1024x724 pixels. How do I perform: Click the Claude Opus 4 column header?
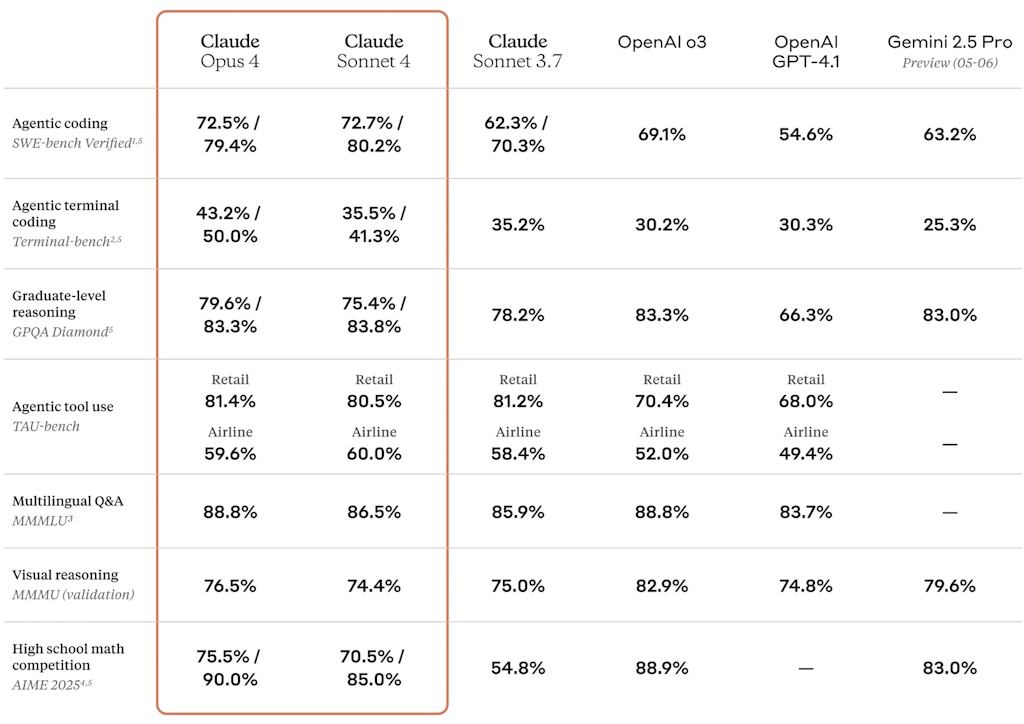tap(229, 51)
